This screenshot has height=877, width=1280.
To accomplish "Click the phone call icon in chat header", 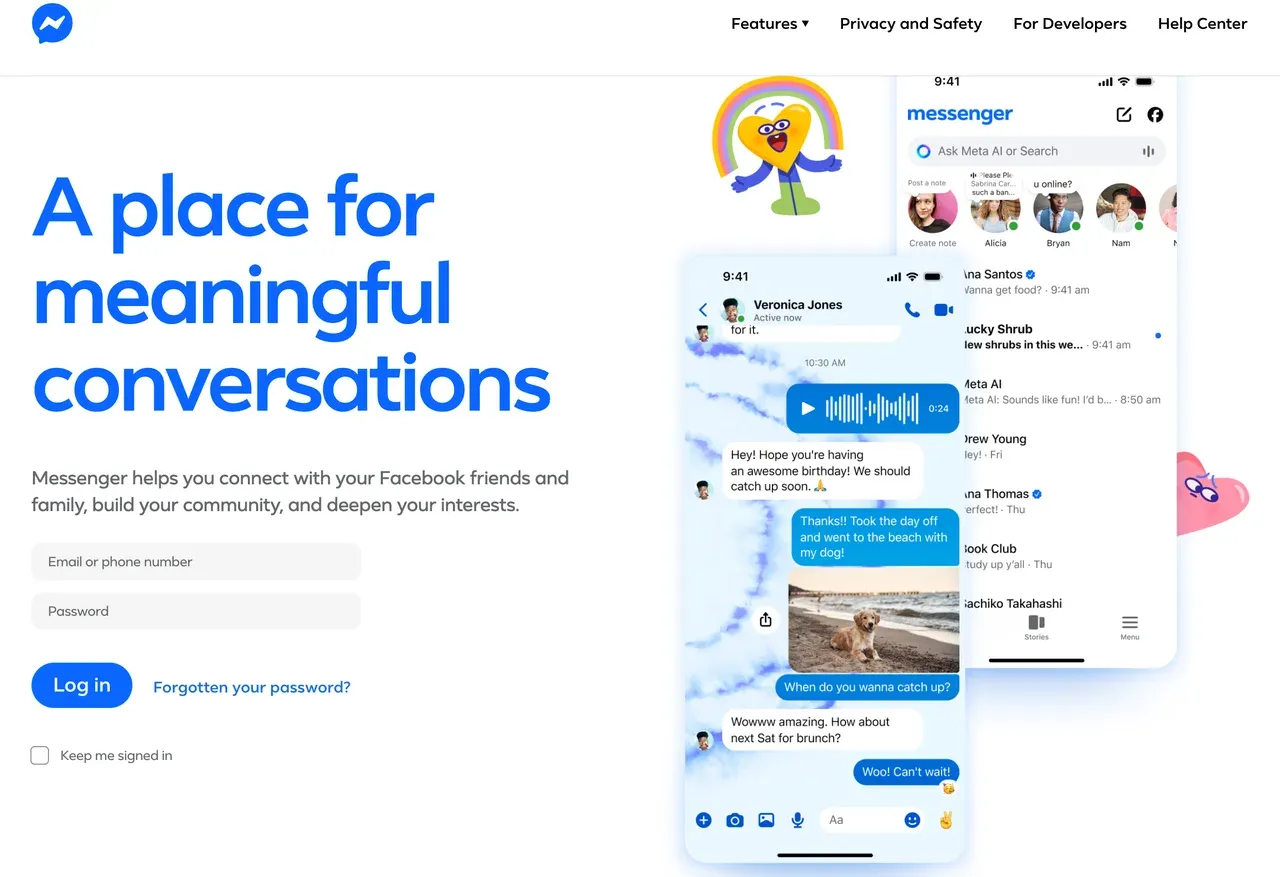I will point(912,310).
